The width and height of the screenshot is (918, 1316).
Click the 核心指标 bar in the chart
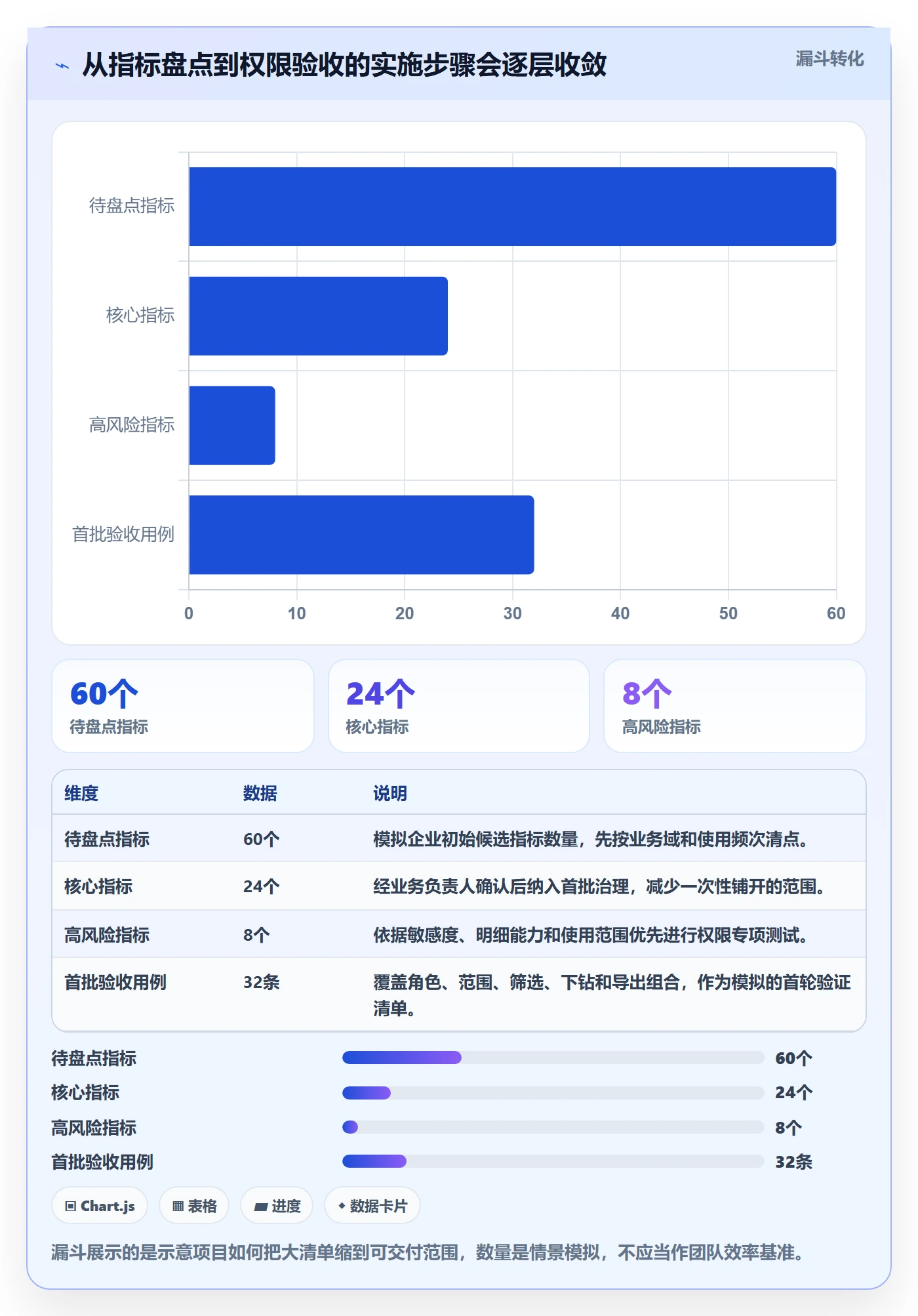pos(319,316)
